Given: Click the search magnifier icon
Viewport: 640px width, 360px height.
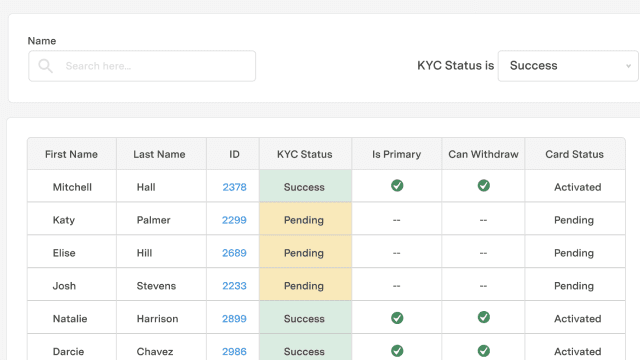Looking at the screenshot, I should [45, 66].
